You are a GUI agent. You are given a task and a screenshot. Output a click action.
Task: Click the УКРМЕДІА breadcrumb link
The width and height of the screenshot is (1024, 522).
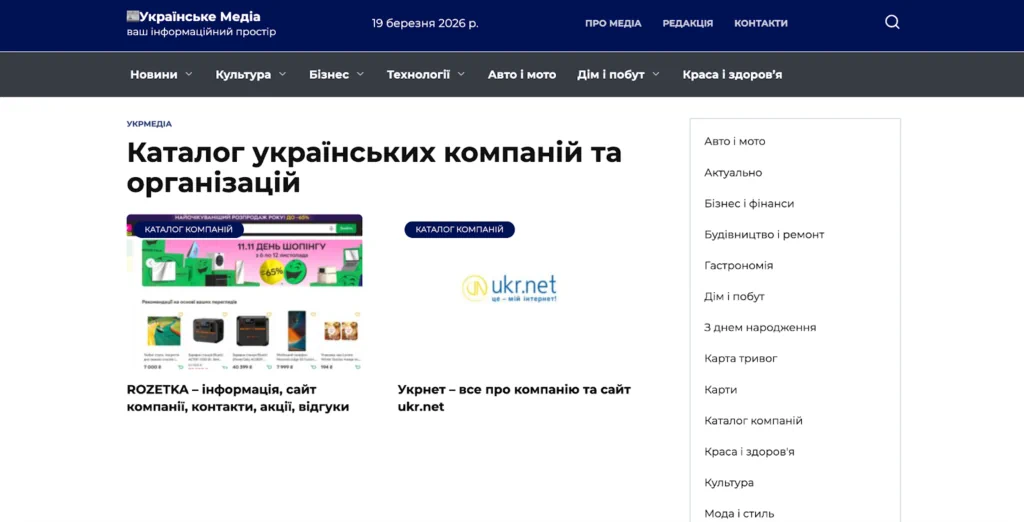coord(149,124)
